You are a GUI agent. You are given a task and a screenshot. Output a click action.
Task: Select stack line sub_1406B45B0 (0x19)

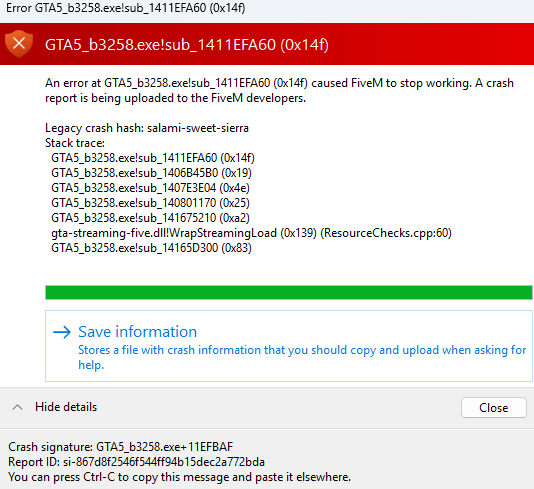point(151,173)
